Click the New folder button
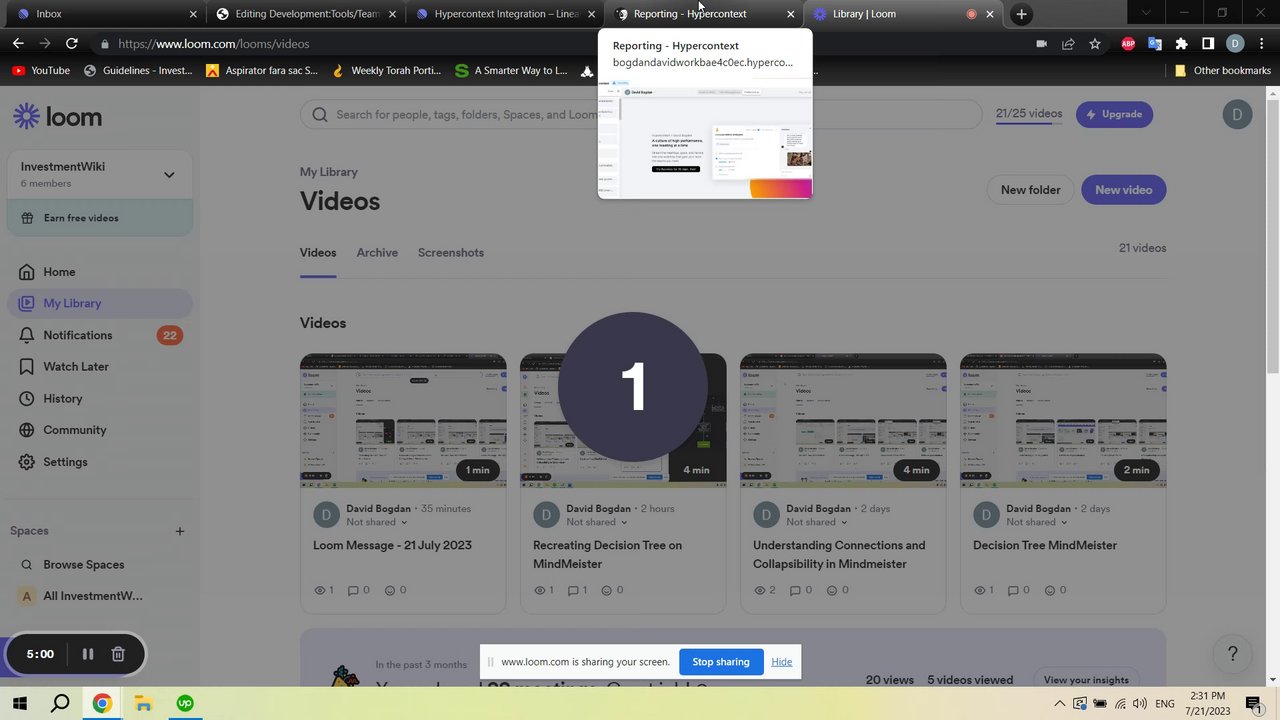 pyautogui.click(x=1030, y=190)
